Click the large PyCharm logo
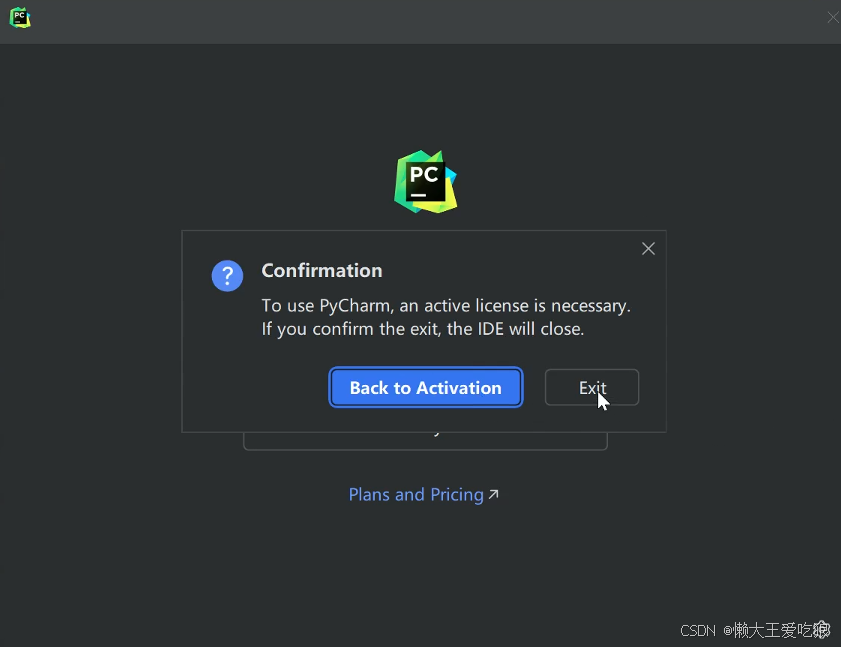Screen dimensions: 841x647 coord(425,181)
